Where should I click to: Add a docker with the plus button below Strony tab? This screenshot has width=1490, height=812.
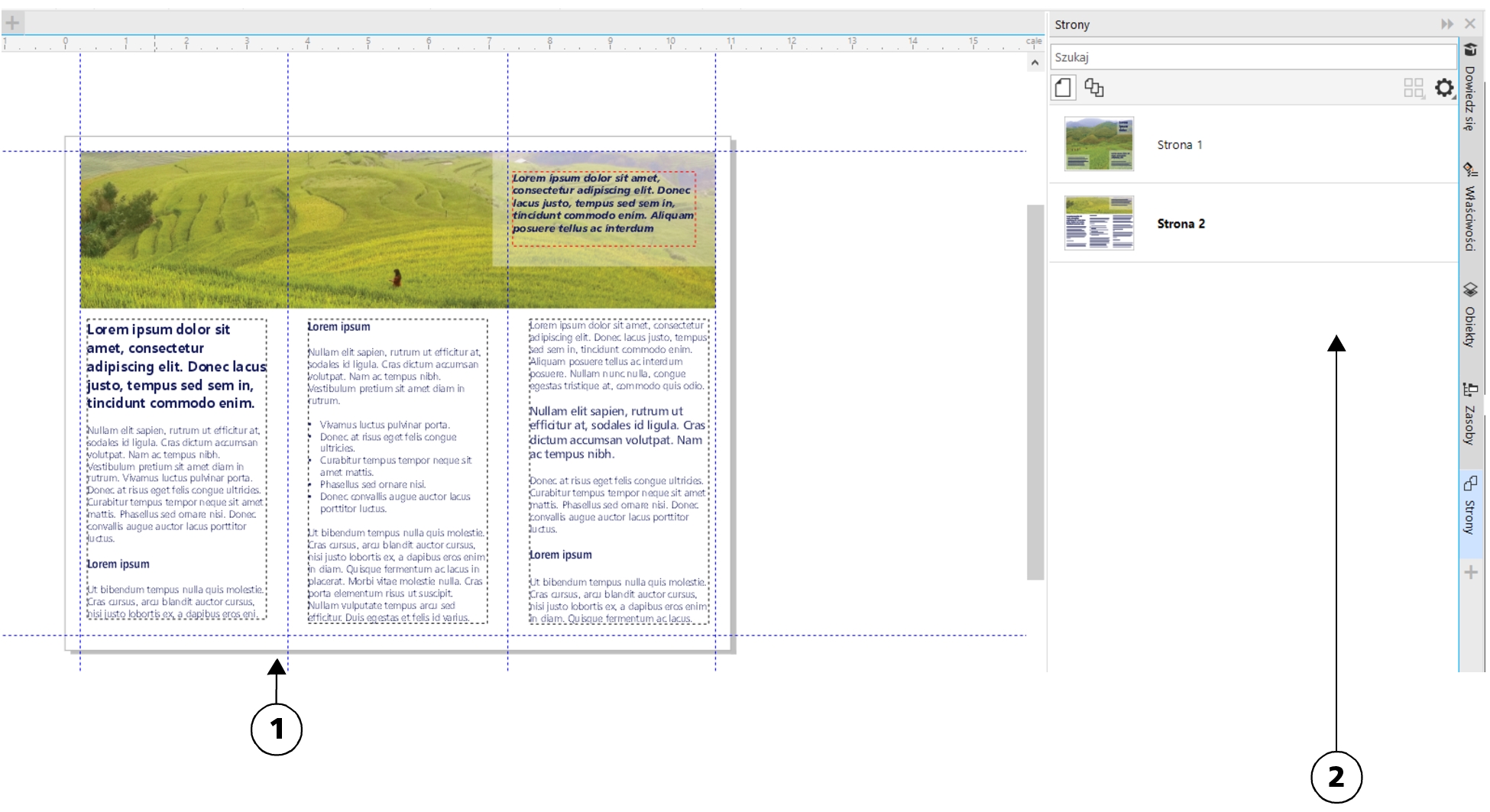(1470, 572)
